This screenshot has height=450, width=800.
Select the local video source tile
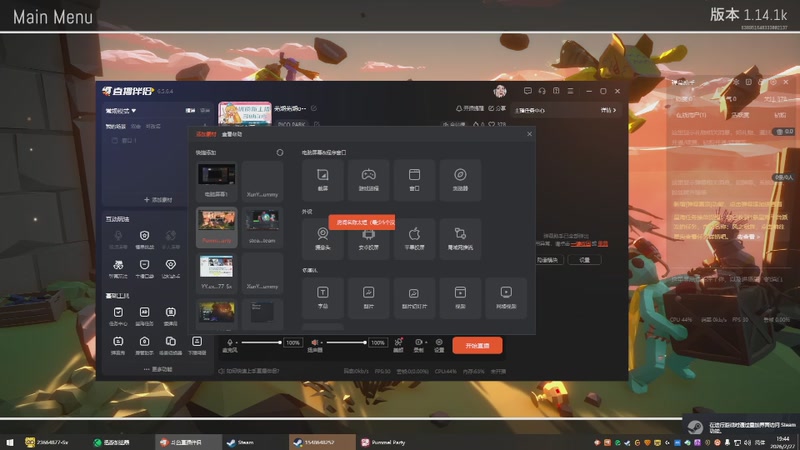click(x=460, y=298)
